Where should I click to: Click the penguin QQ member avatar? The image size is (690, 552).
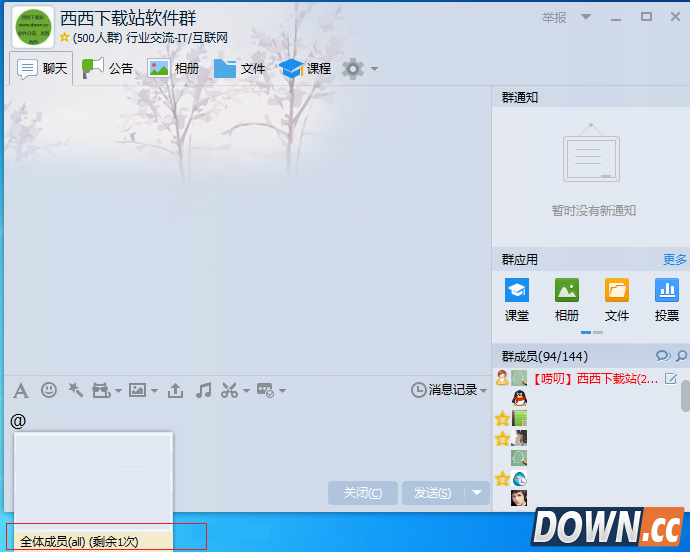coord(519,398)
